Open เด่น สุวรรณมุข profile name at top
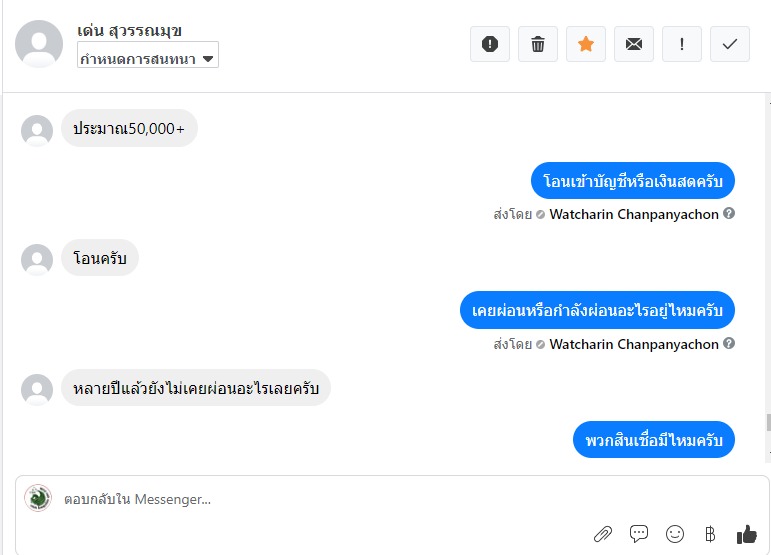771x555 pixels. [129, 30]
